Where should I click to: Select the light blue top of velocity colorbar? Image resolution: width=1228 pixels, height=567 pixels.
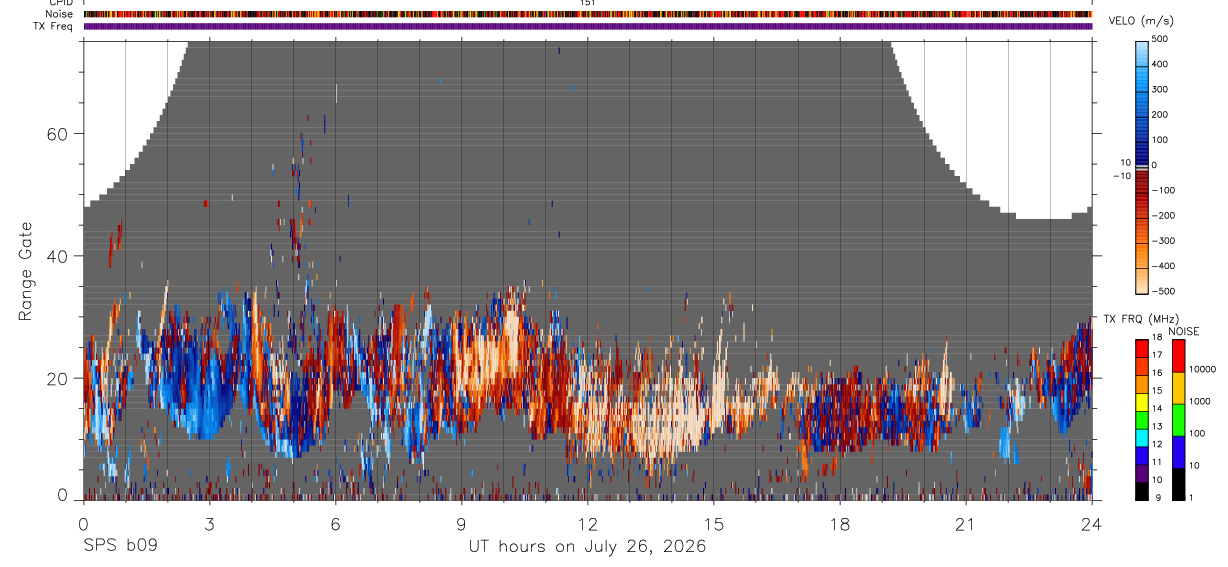[1142, 48]
